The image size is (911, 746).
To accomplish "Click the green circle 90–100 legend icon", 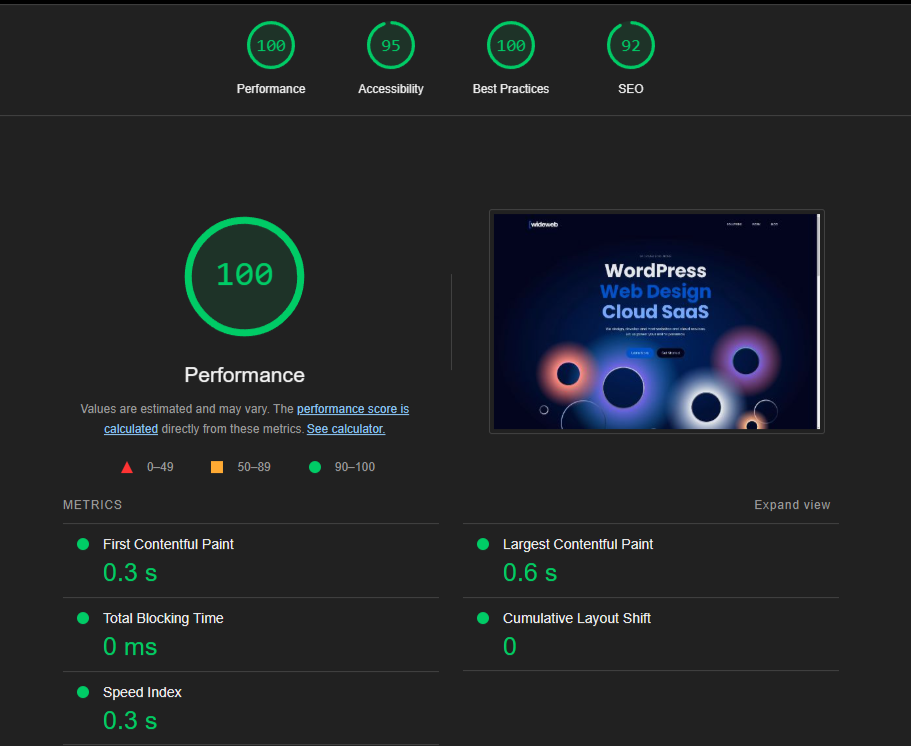I will pyautogui.click(x=315, y=467).
